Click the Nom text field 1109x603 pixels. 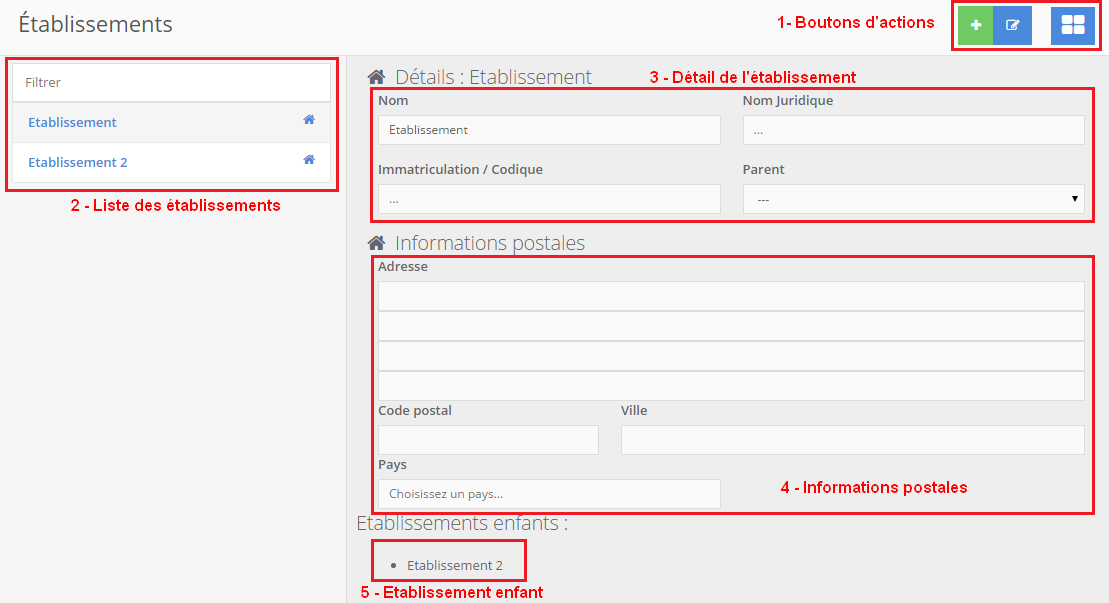tap(549, 130)
